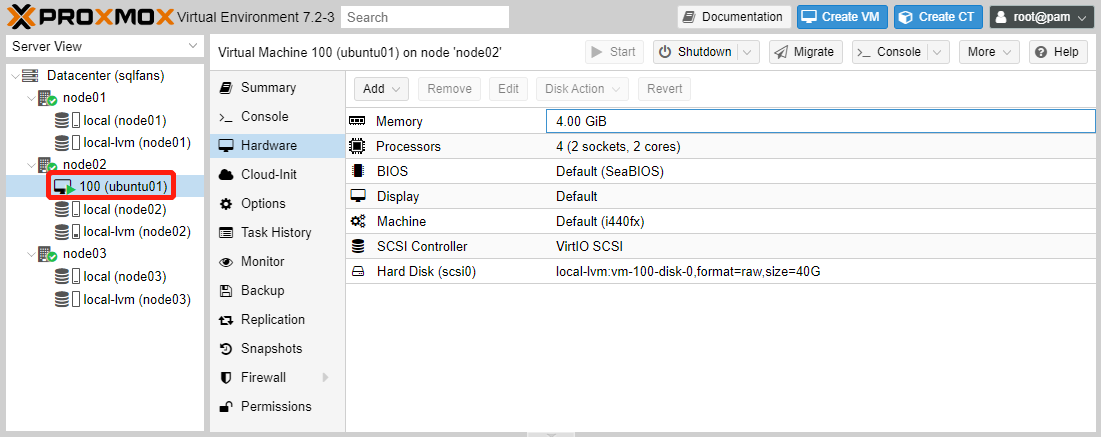Click the Snapshots history icon
This screenshot has height=439, width=1101.
(x=226, y=348)
